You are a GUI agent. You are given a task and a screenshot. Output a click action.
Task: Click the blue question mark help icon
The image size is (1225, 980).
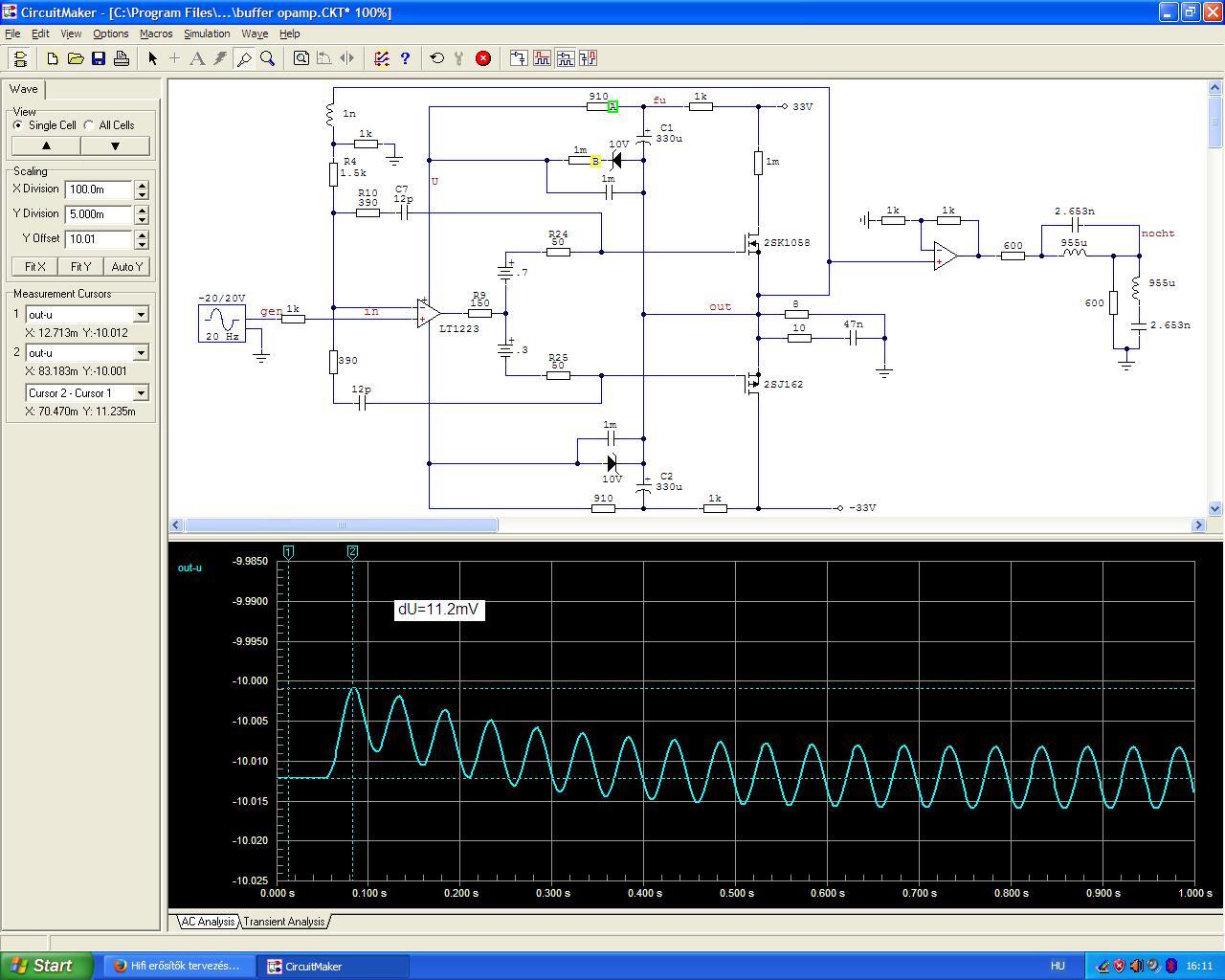(405, 58)
